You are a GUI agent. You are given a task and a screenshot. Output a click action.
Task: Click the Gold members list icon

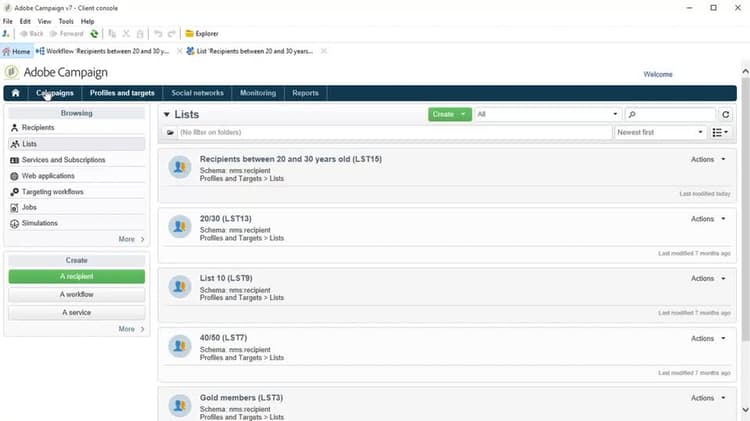[180, 405]
